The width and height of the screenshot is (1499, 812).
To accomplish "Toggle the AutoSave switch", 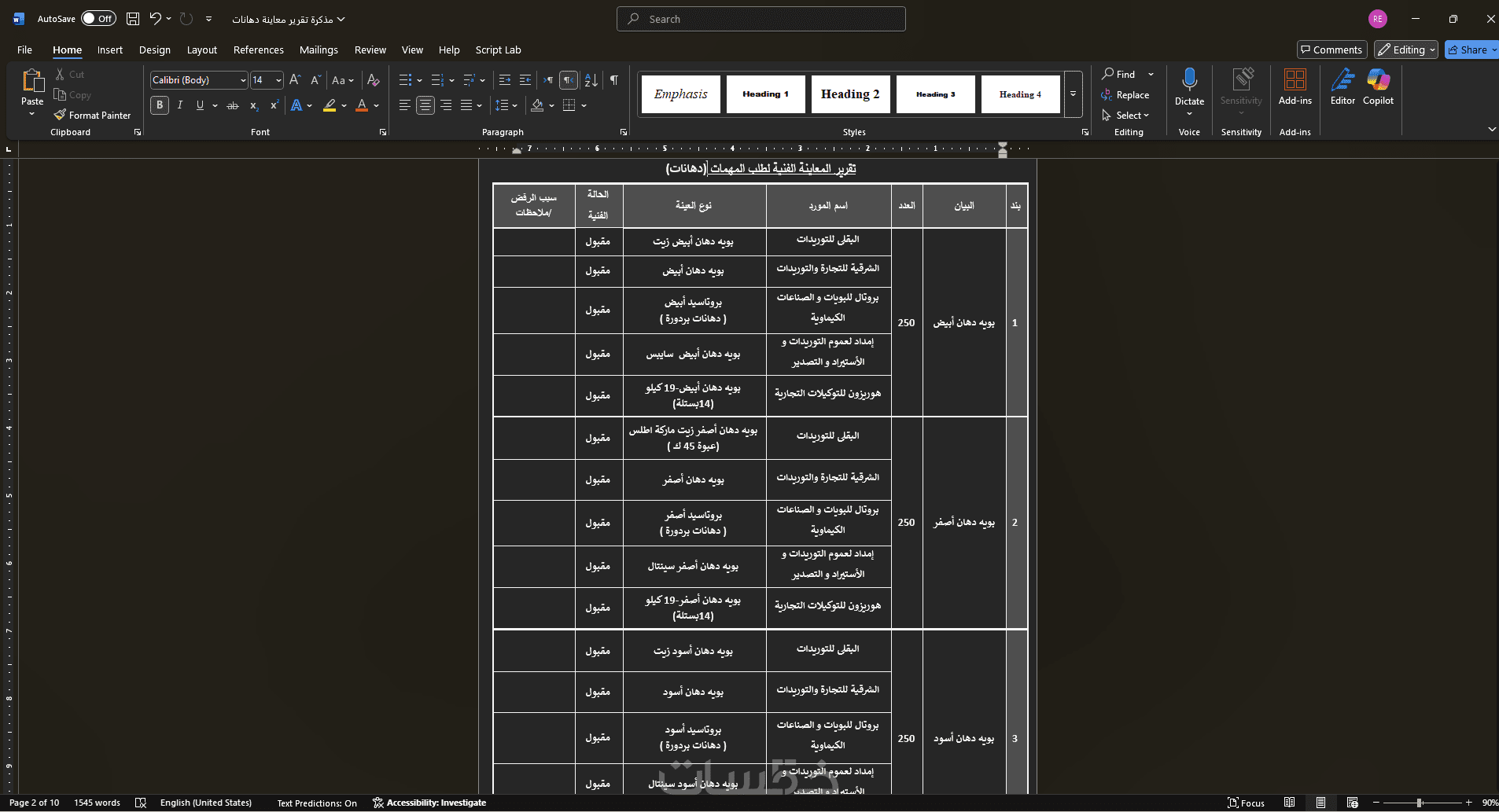I will click(x=98, y=19).
